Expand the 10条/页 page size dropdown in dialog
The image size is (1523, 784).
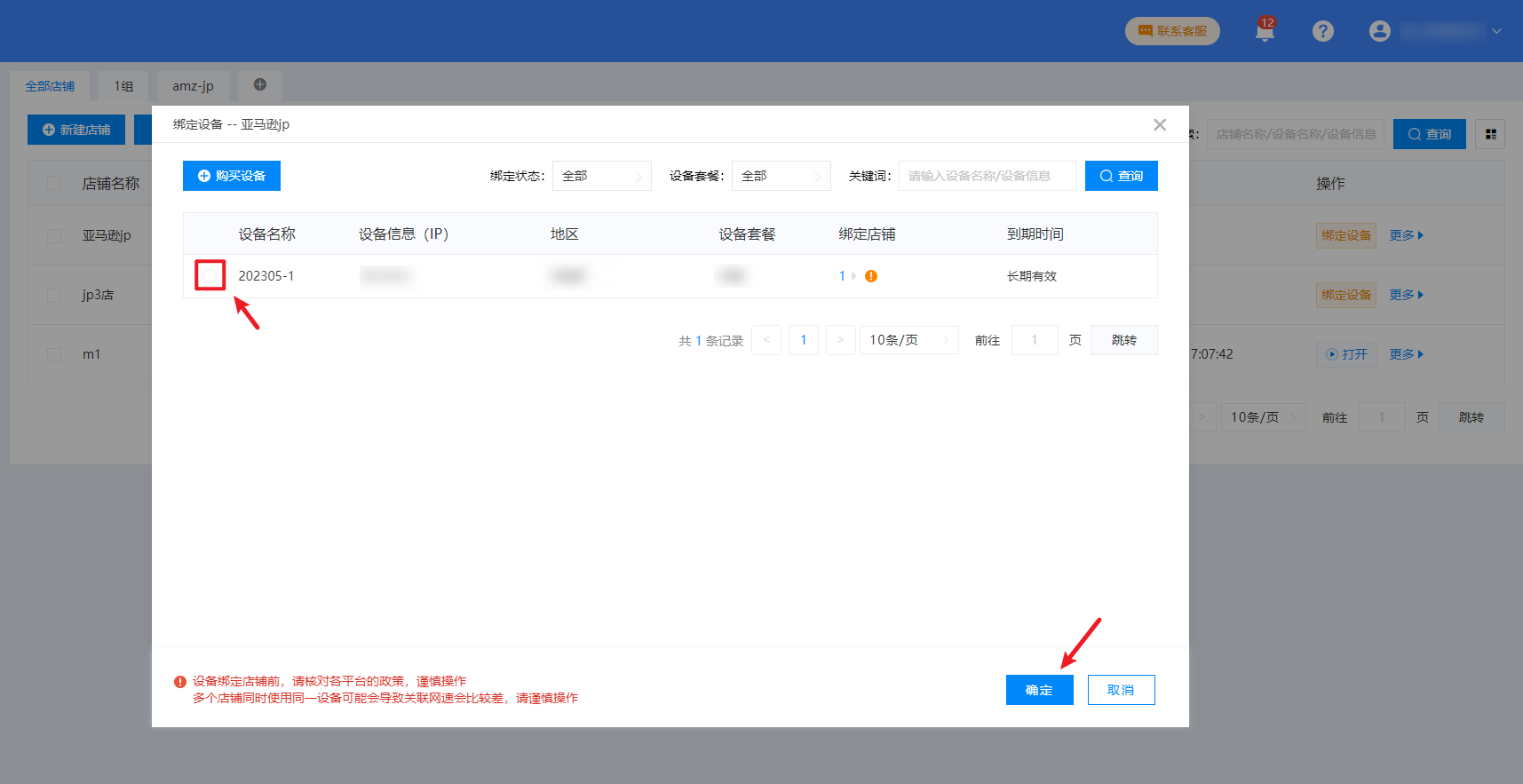point(908,340)
